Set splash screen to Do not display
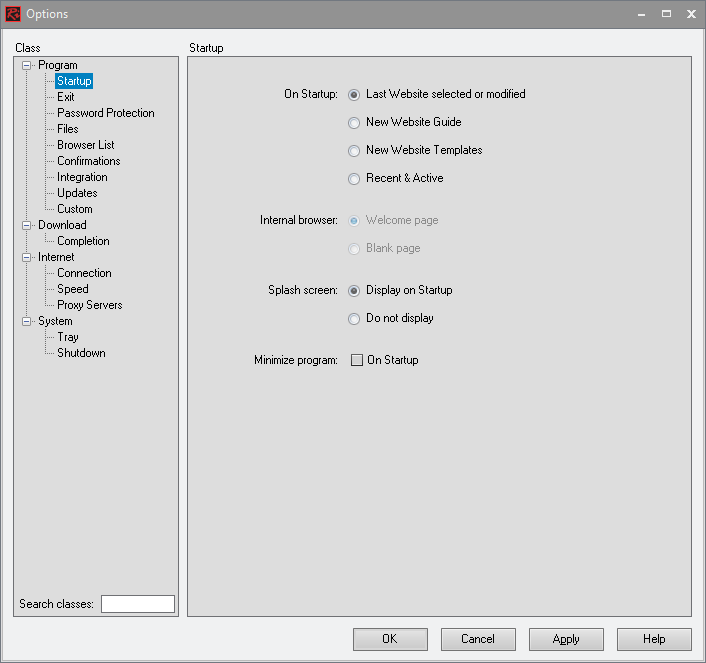This screenshot has width=706, height=663. coord(353,318)
